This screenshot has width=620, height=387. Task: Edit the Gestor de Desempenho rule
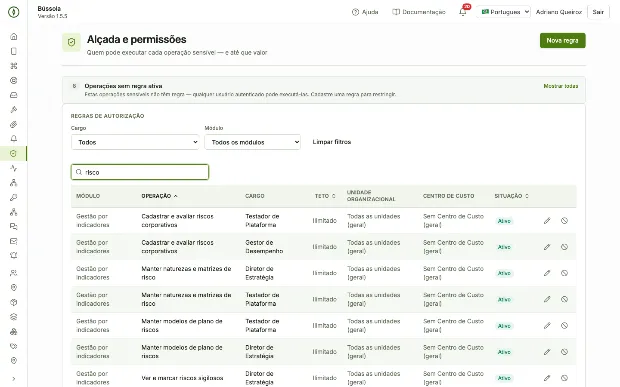(x=547, y=247)
